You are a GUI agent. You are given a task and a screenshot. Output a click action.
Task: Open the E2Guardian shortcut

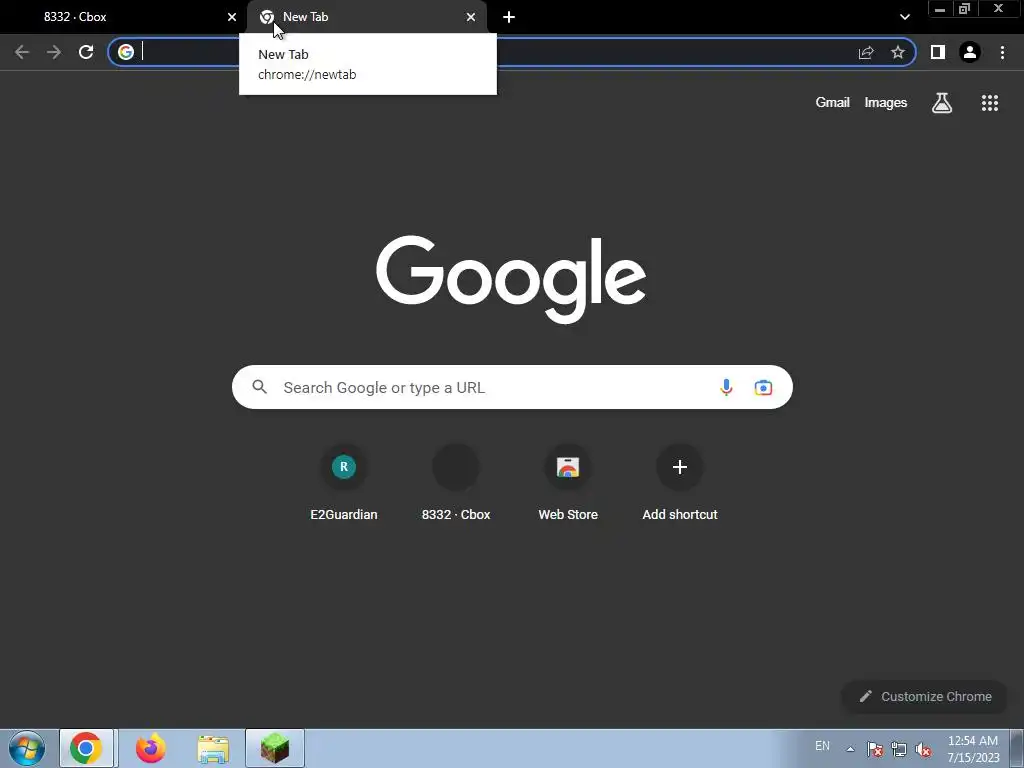344,482
